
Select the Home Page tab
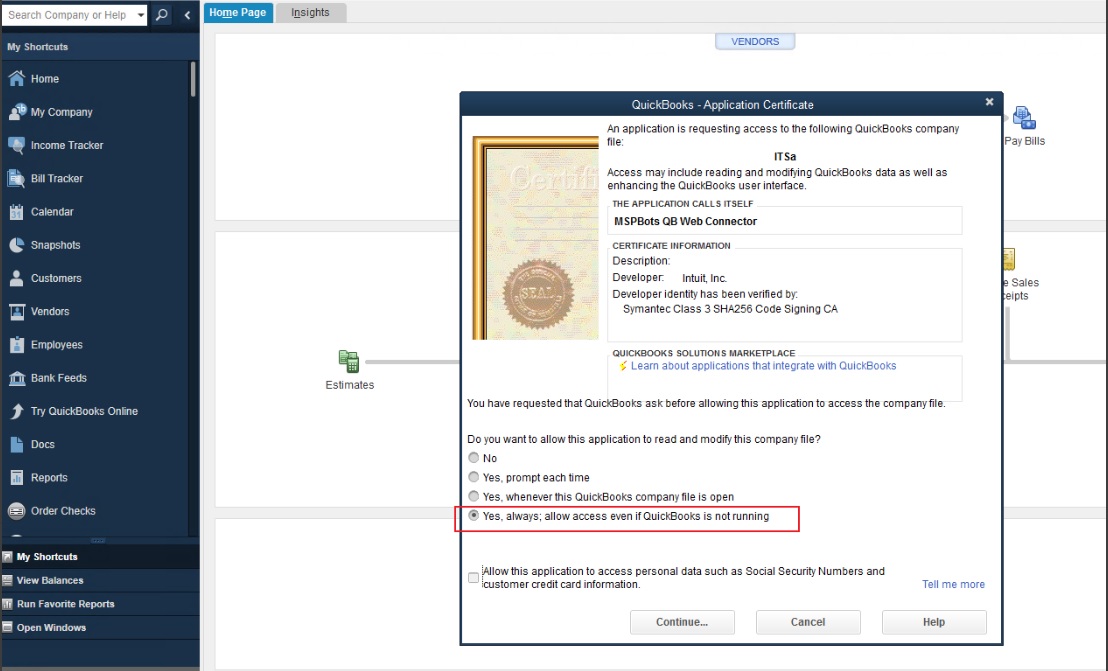click(x=238, y=12)
